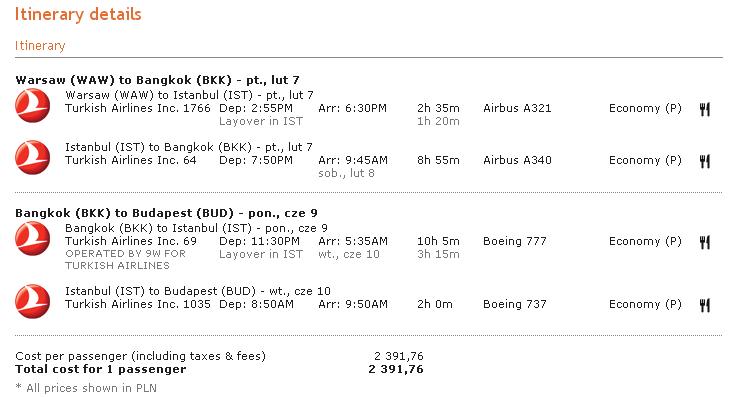Viewport: 729px width, 397px height.
Task: Click meal icon on flight 64 row
Action: point(704,161)
